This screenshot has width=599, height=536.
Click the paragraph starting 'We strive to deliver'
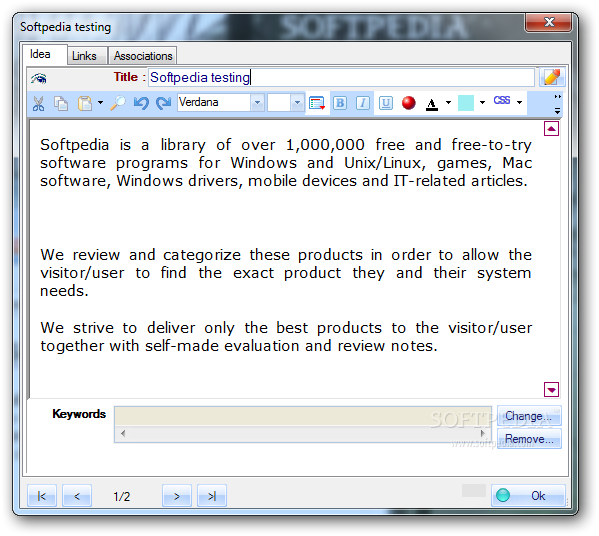pos(286,337)
